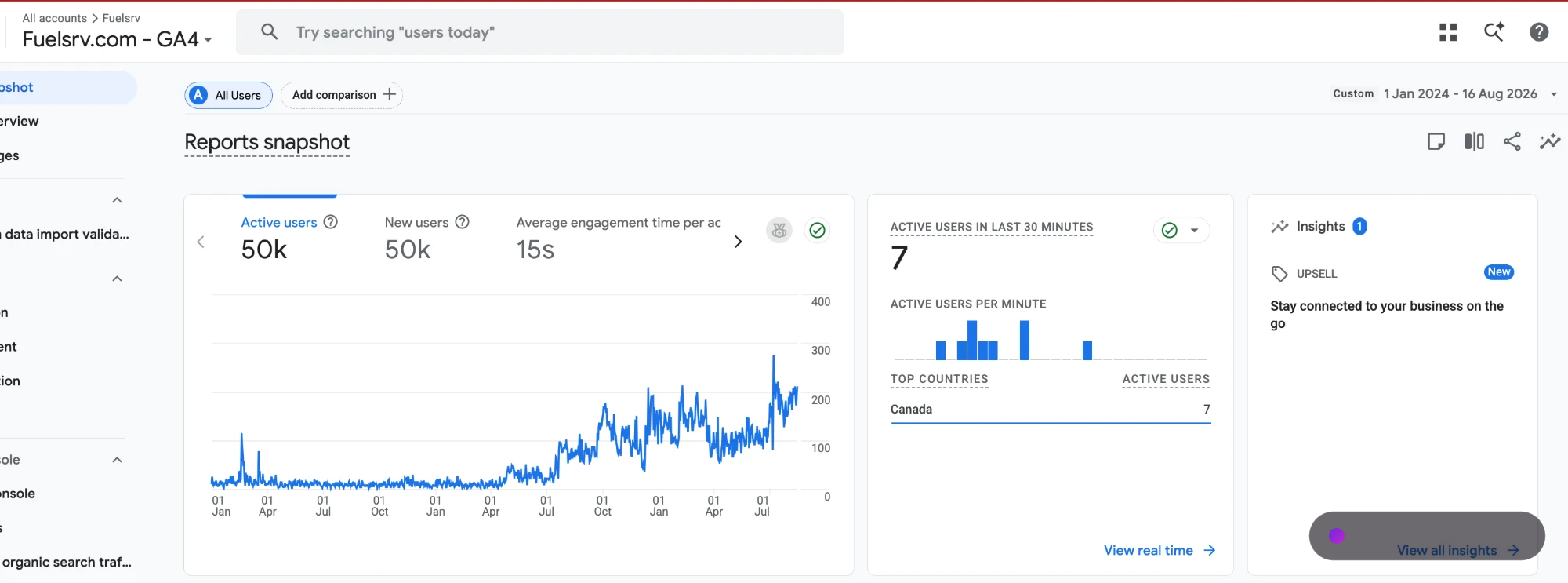This screenshot has width=1568, height=583.
Task: Click the All accounts breadcrumb link
Action: coord(55,17)
